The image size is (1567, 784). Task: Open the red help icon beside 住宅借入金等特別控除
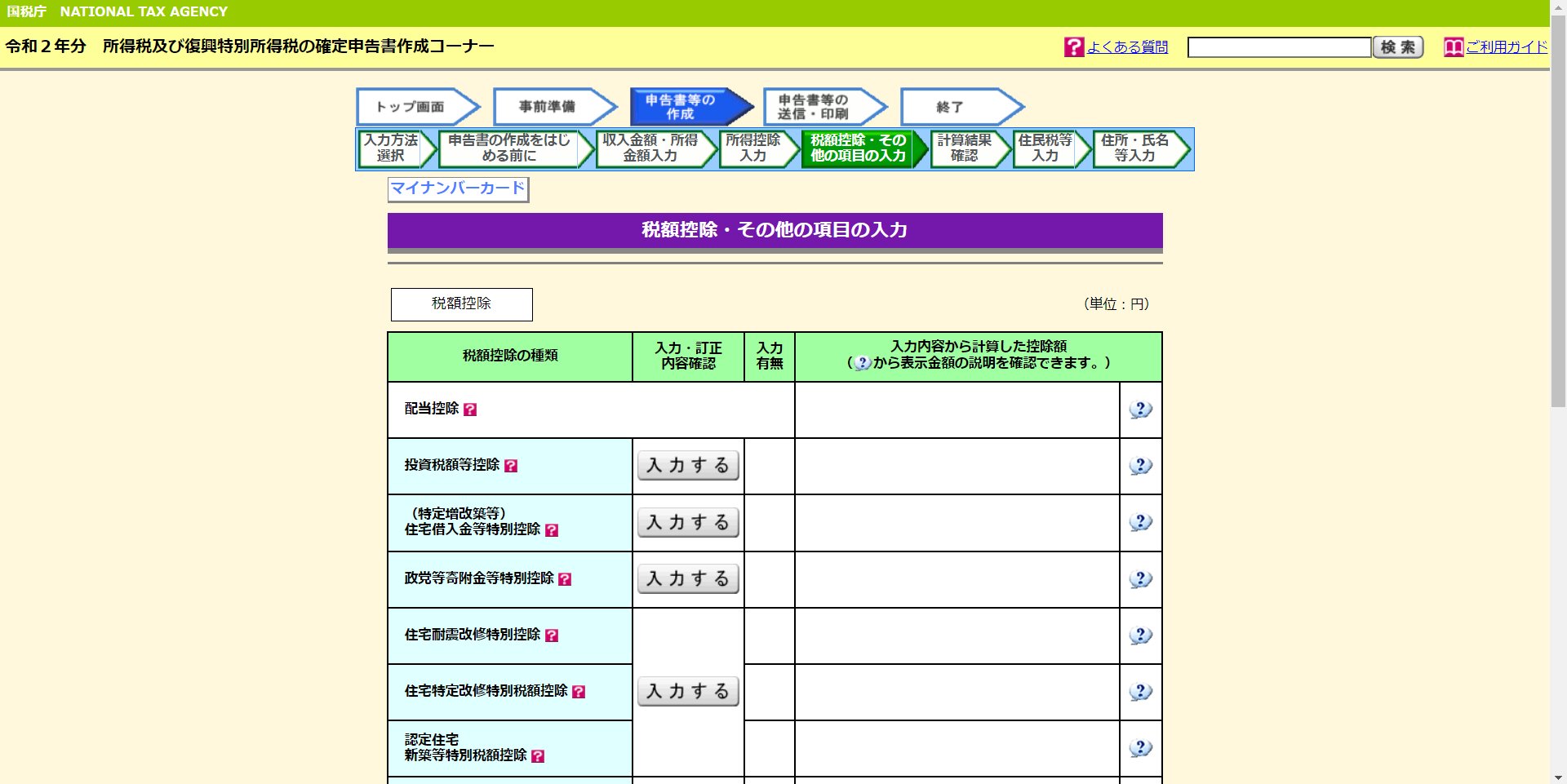click(552, 530)
